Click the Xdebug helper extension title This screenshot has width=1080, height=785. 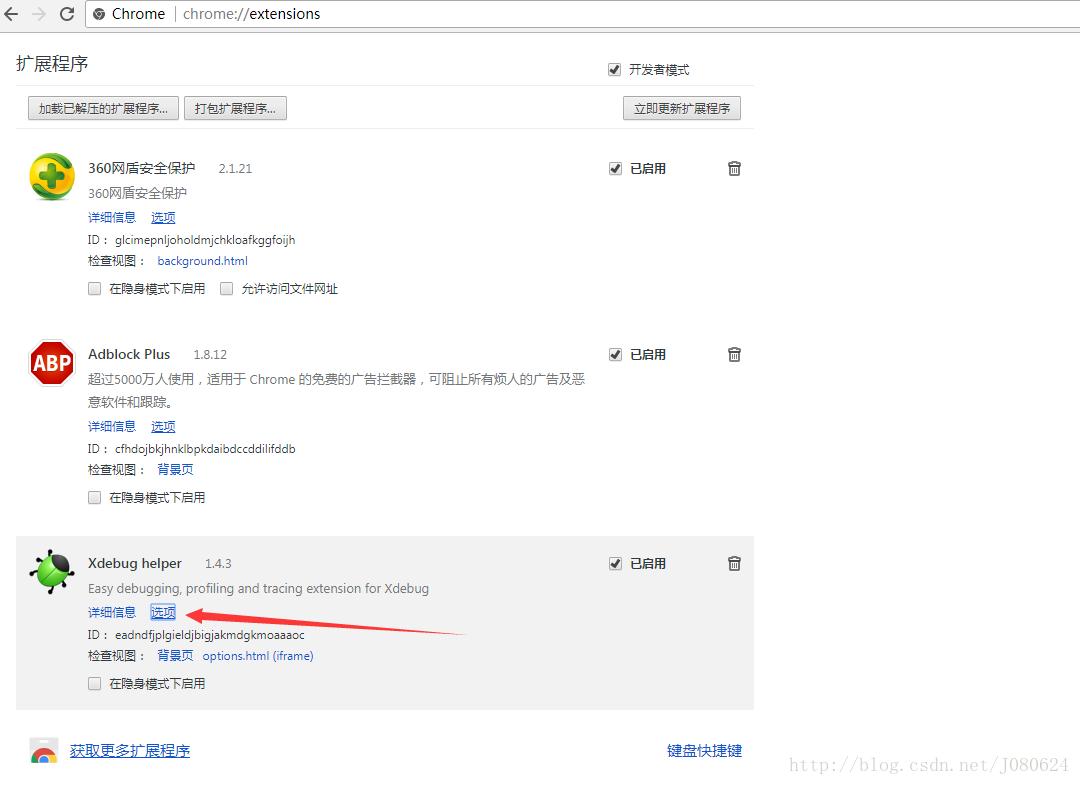[x=135, y=563]
